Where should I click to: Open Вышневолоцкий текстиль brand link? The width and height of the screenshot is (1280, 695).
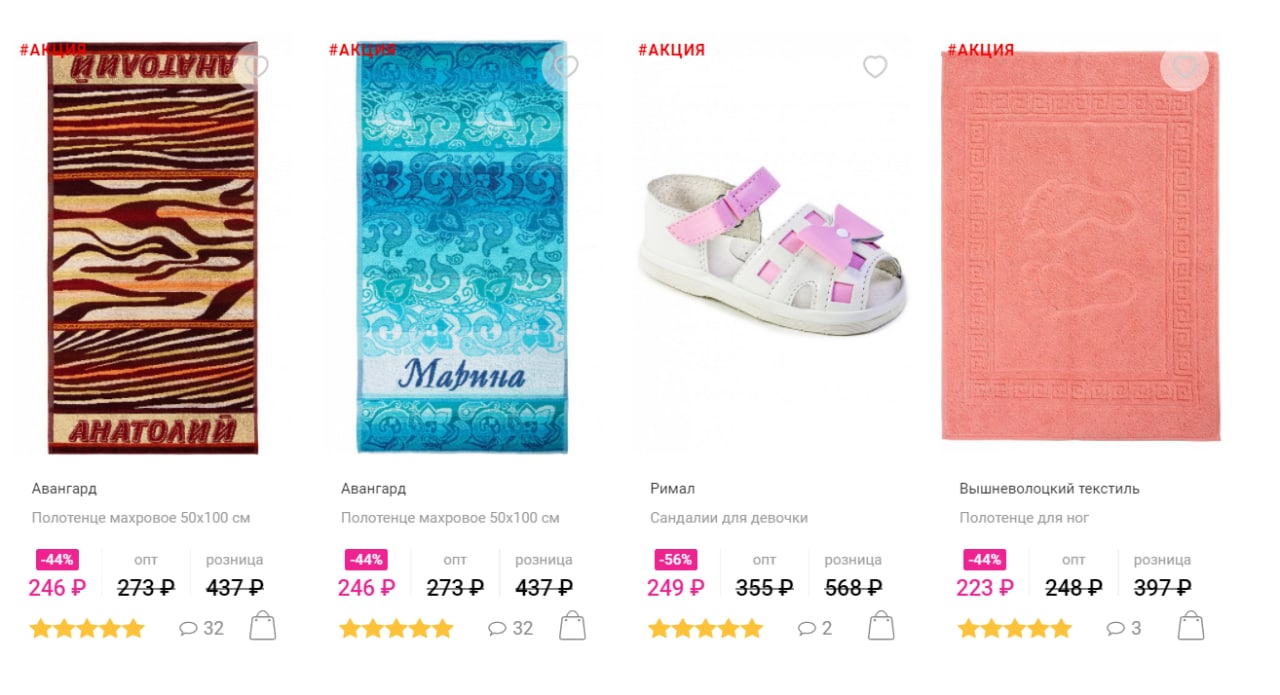1049,489
